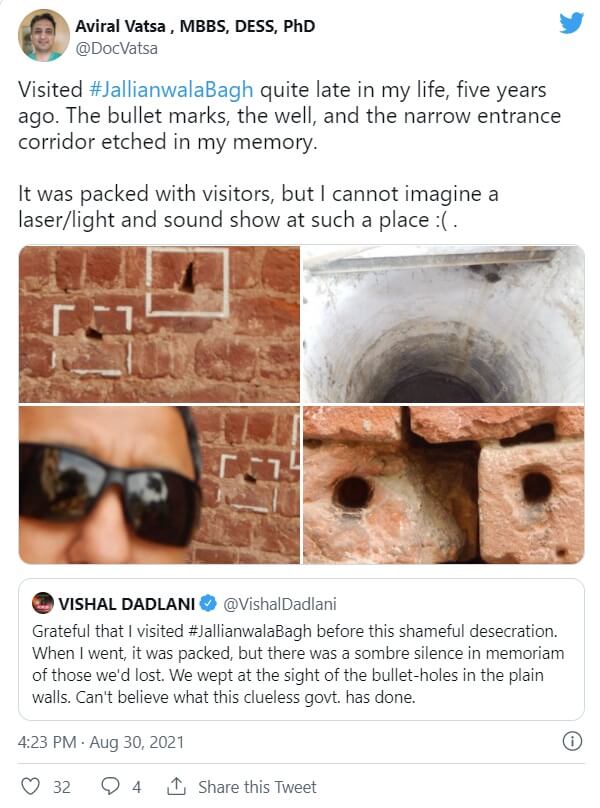Open the bullet holes close-up photo
Screen dimensions: 600x808
(x=443, y=485)
